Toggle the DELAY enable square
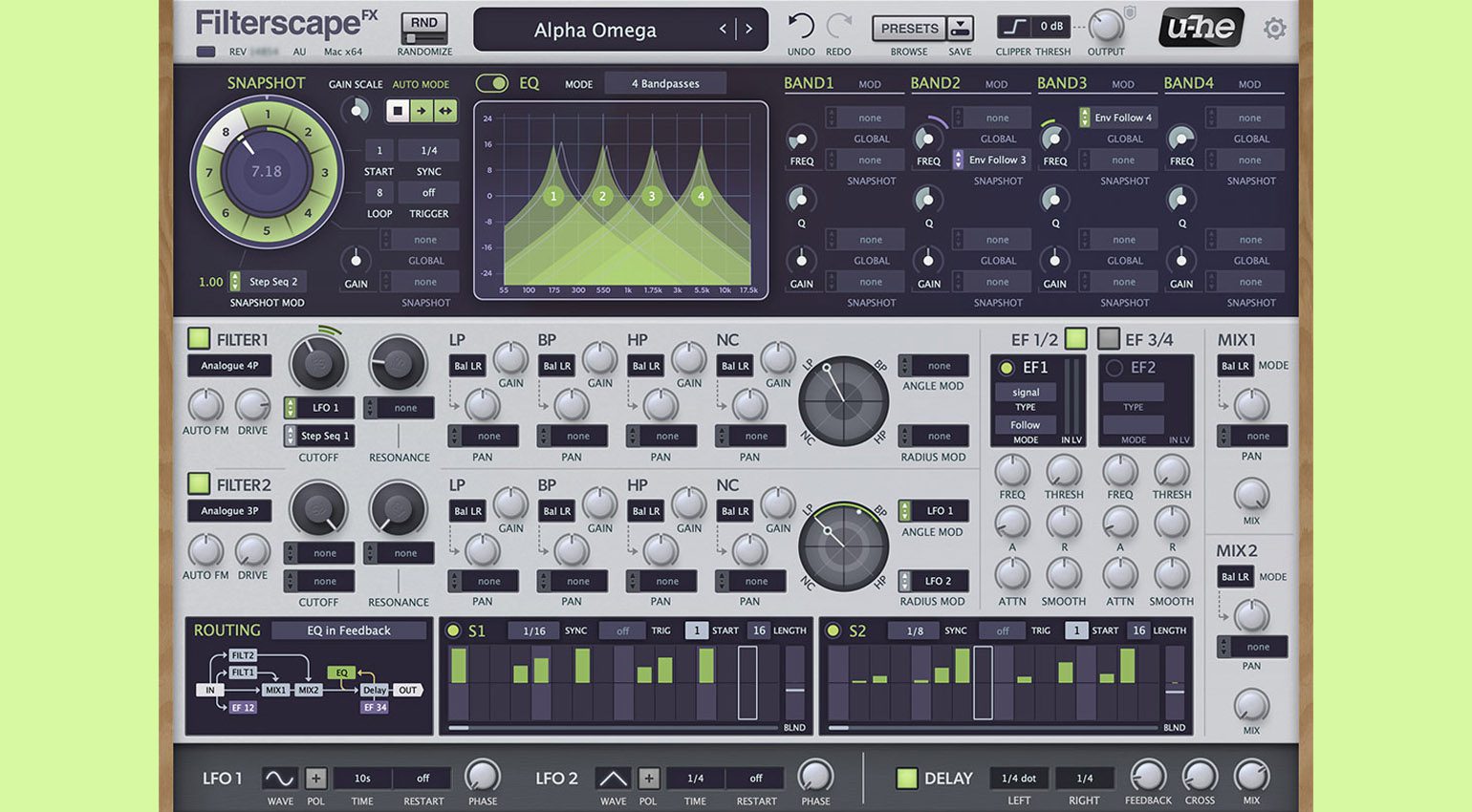The image size is (1472, 812). (906, 778)
